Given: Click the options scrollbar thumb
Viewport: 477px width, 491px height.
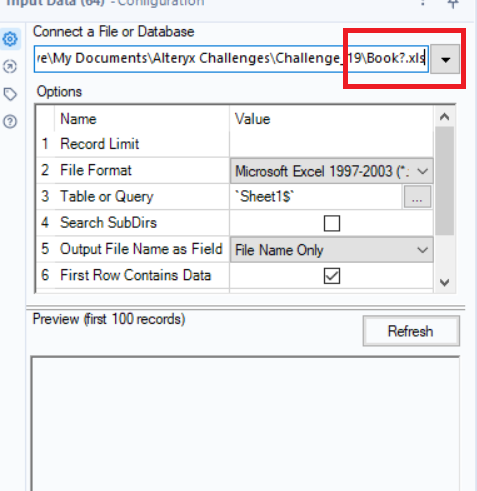Looking at the screenshot, I should pos(444,181).
